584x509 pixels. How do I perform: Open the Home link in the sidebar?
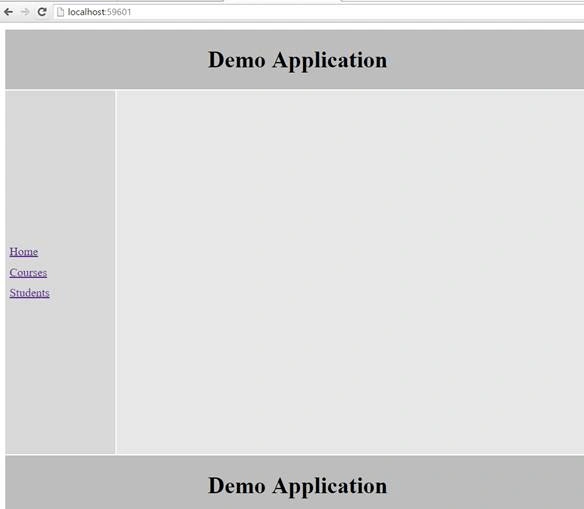click(x=23, y=252)
